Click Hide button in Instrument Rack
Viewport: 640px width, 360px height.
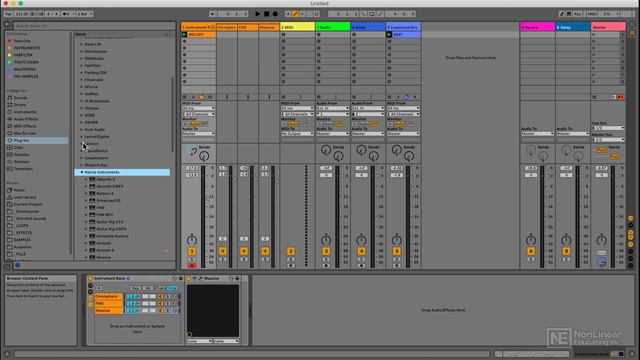point(172,288)
